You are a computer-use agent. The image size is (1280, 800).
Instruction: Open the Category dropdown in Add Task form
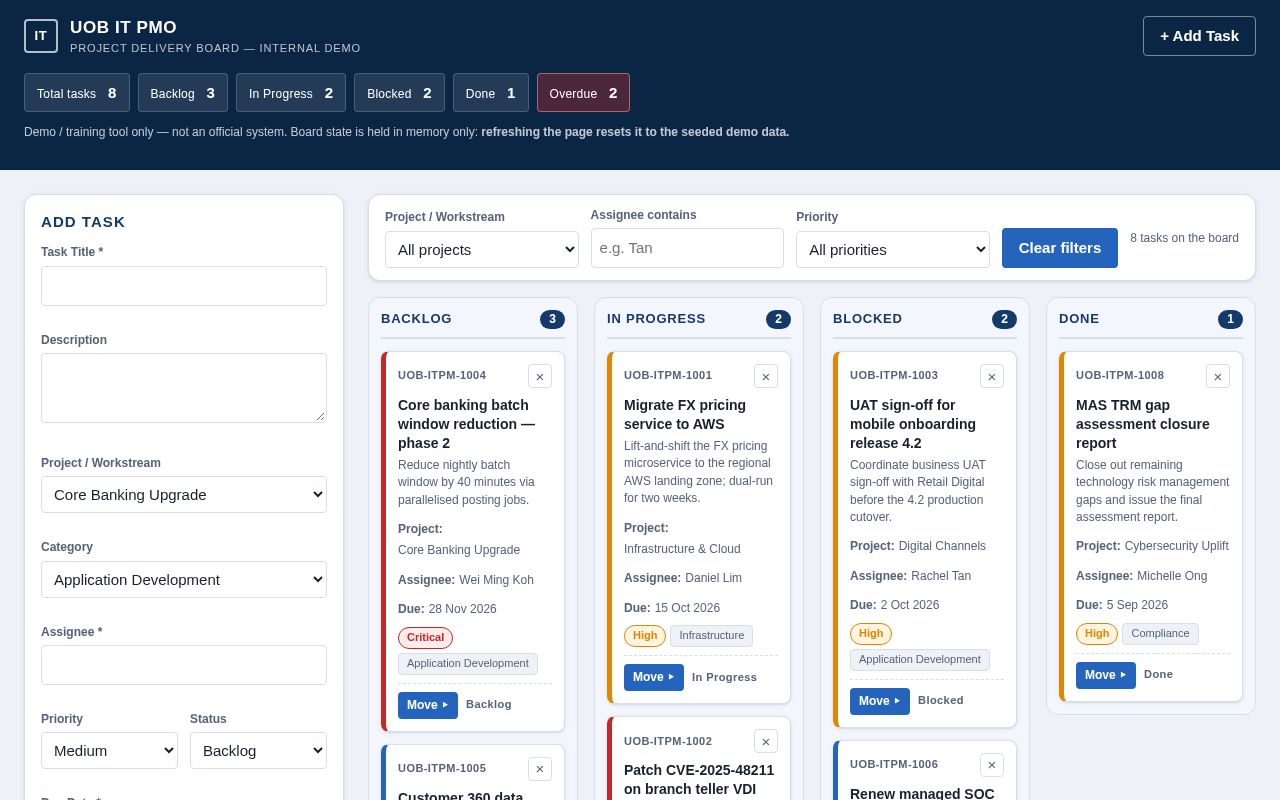pos(184,580)
